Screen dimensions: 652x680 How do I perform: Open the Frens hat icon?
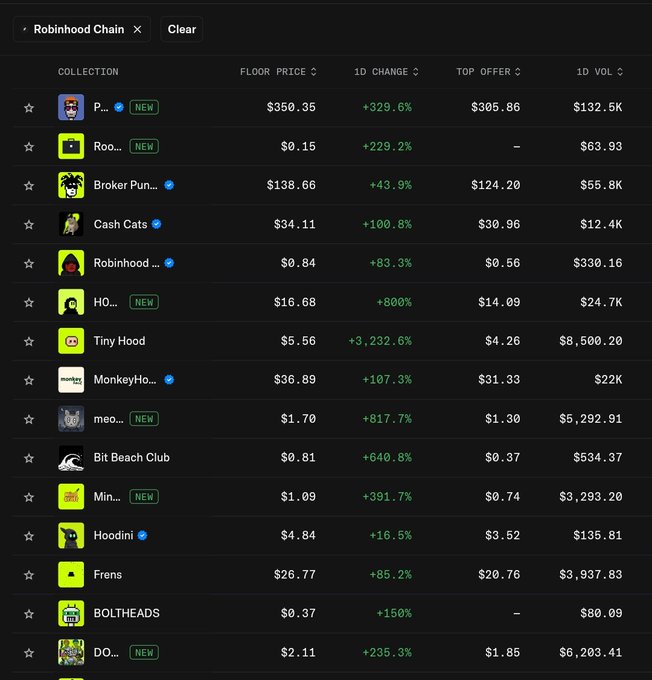tap(71, 574)
